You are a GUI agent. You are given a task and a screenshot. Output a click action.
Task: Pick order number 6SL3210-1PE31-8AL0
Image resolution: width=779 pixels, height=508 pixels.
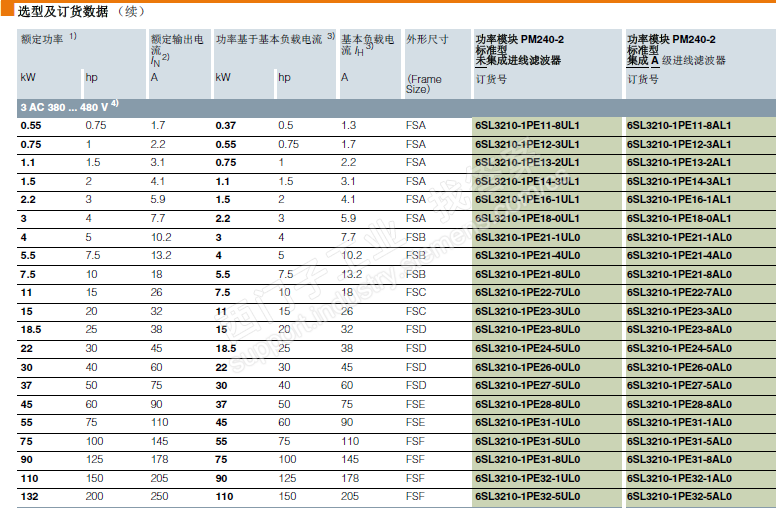click(679, 460)
